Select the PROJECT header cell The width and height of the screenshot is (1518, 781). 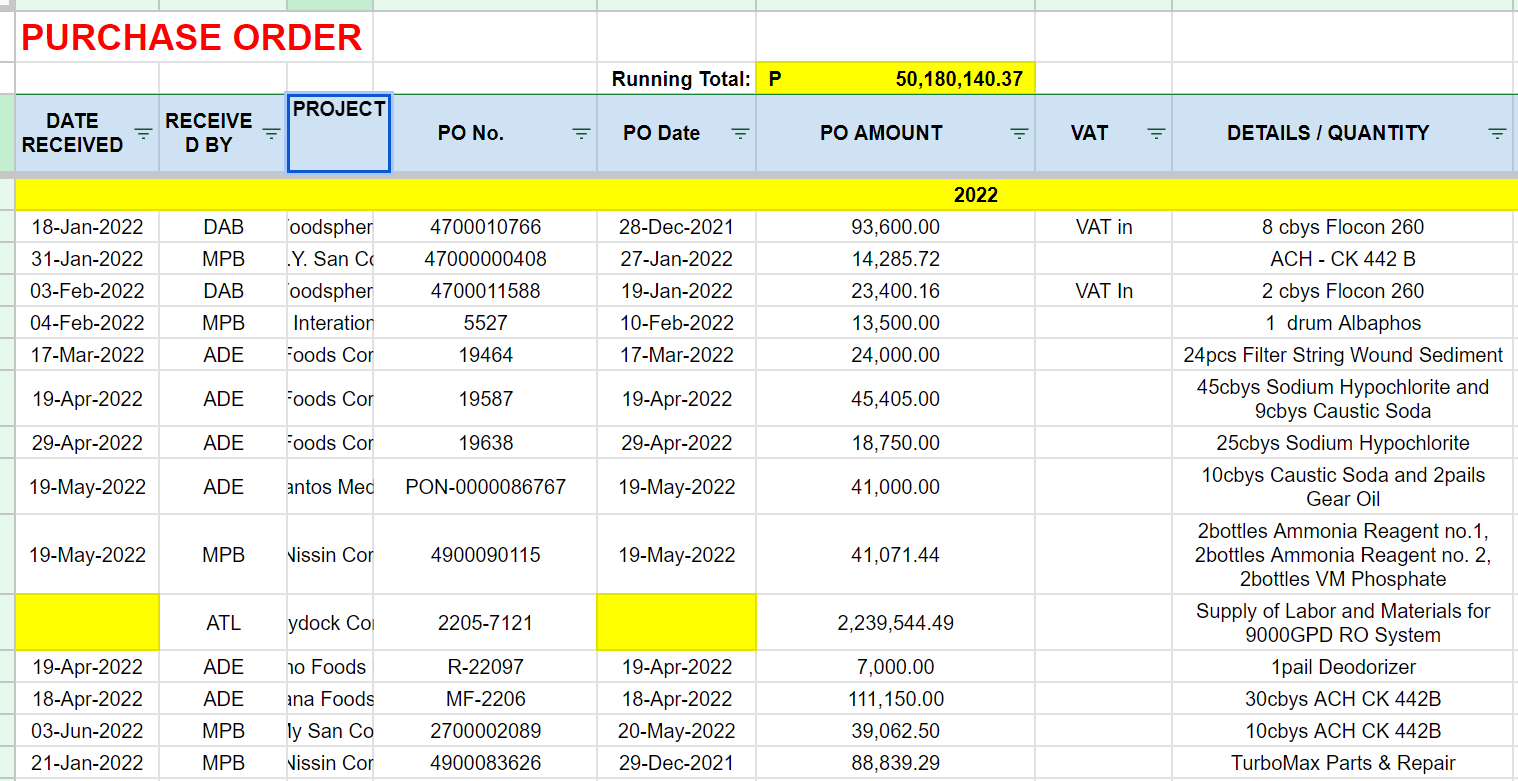[x=339, y=133]
